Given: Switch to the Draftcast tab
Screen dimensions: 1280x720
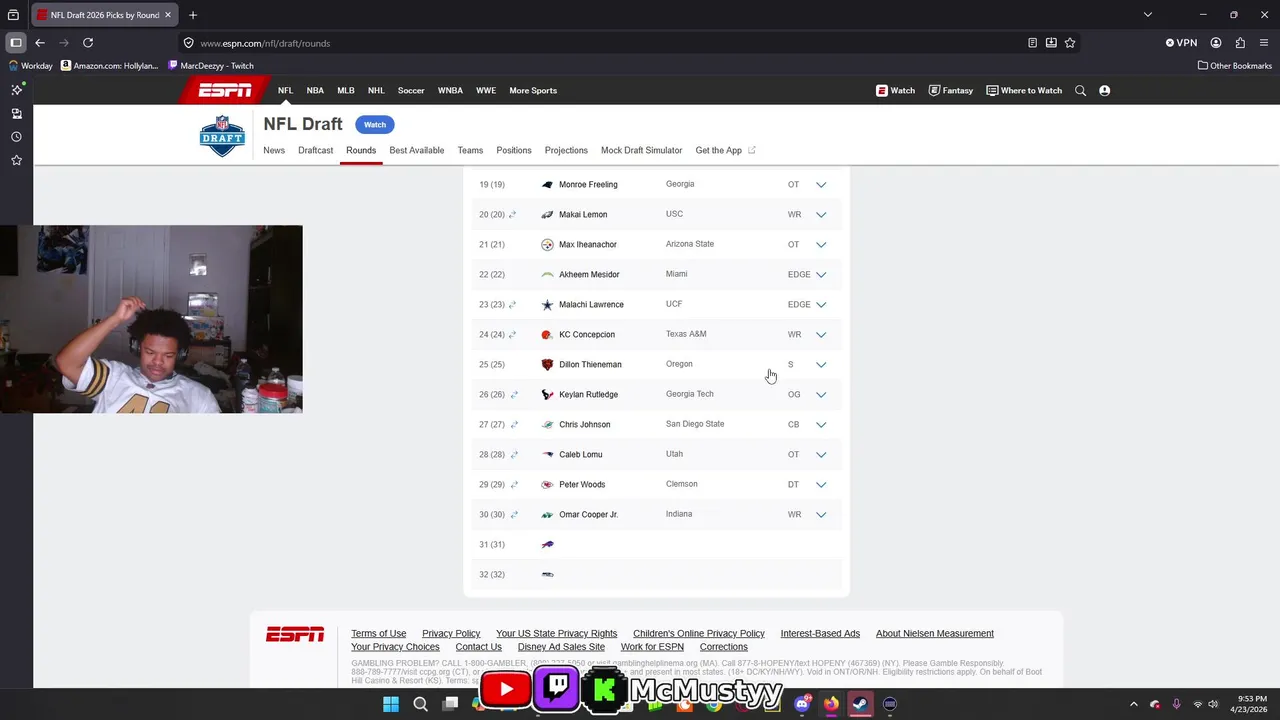Looking at the screenshot, I should (x=315, y=150).
